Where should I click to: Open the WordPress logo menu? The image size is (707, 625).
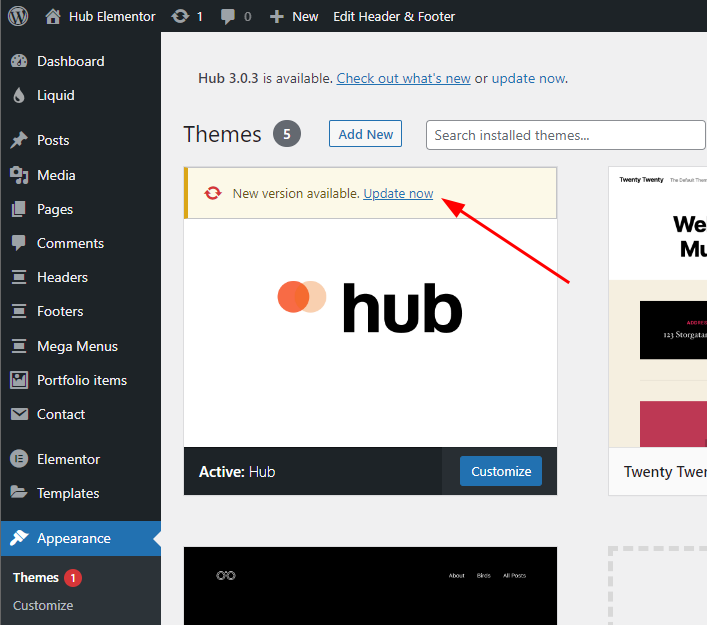pyautogui.click(x=18, y=16)
